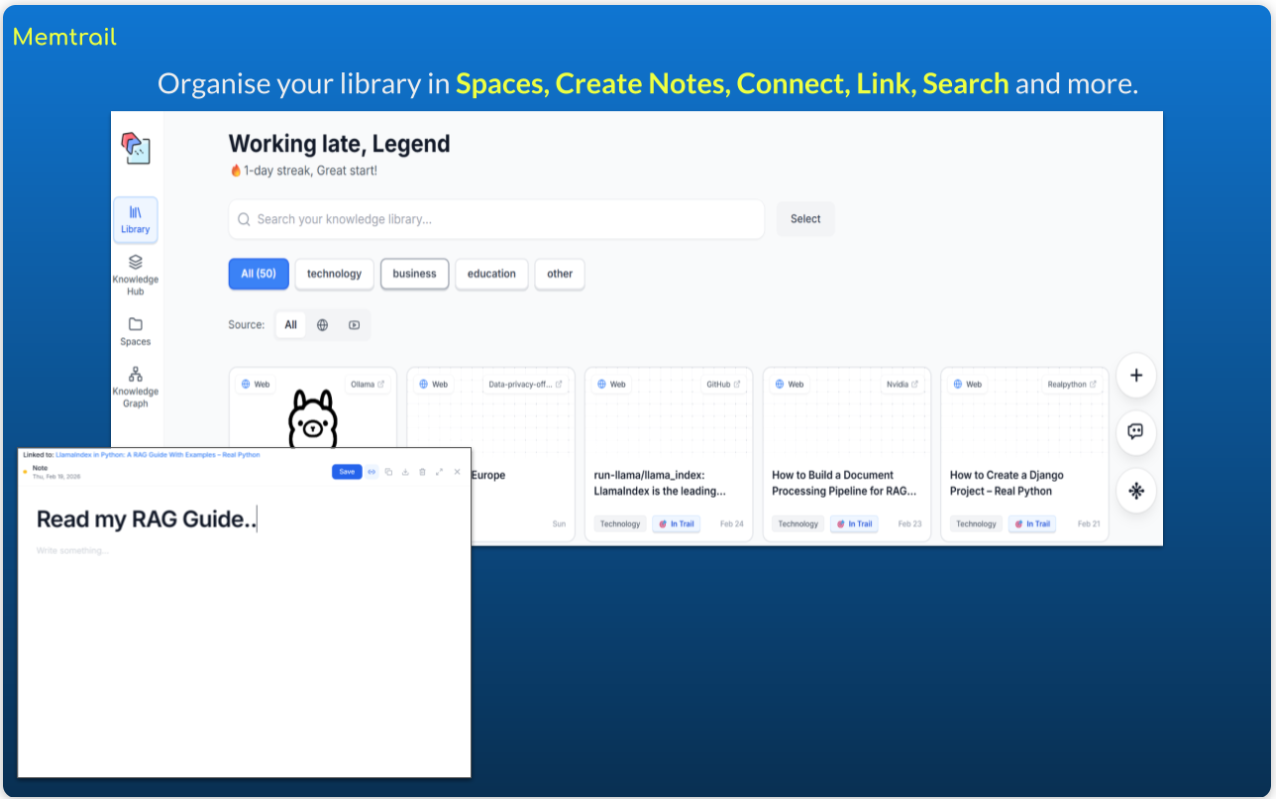Open the Ollama external link badge
The width and height of the screenshot is (1276, 799).
367,384
